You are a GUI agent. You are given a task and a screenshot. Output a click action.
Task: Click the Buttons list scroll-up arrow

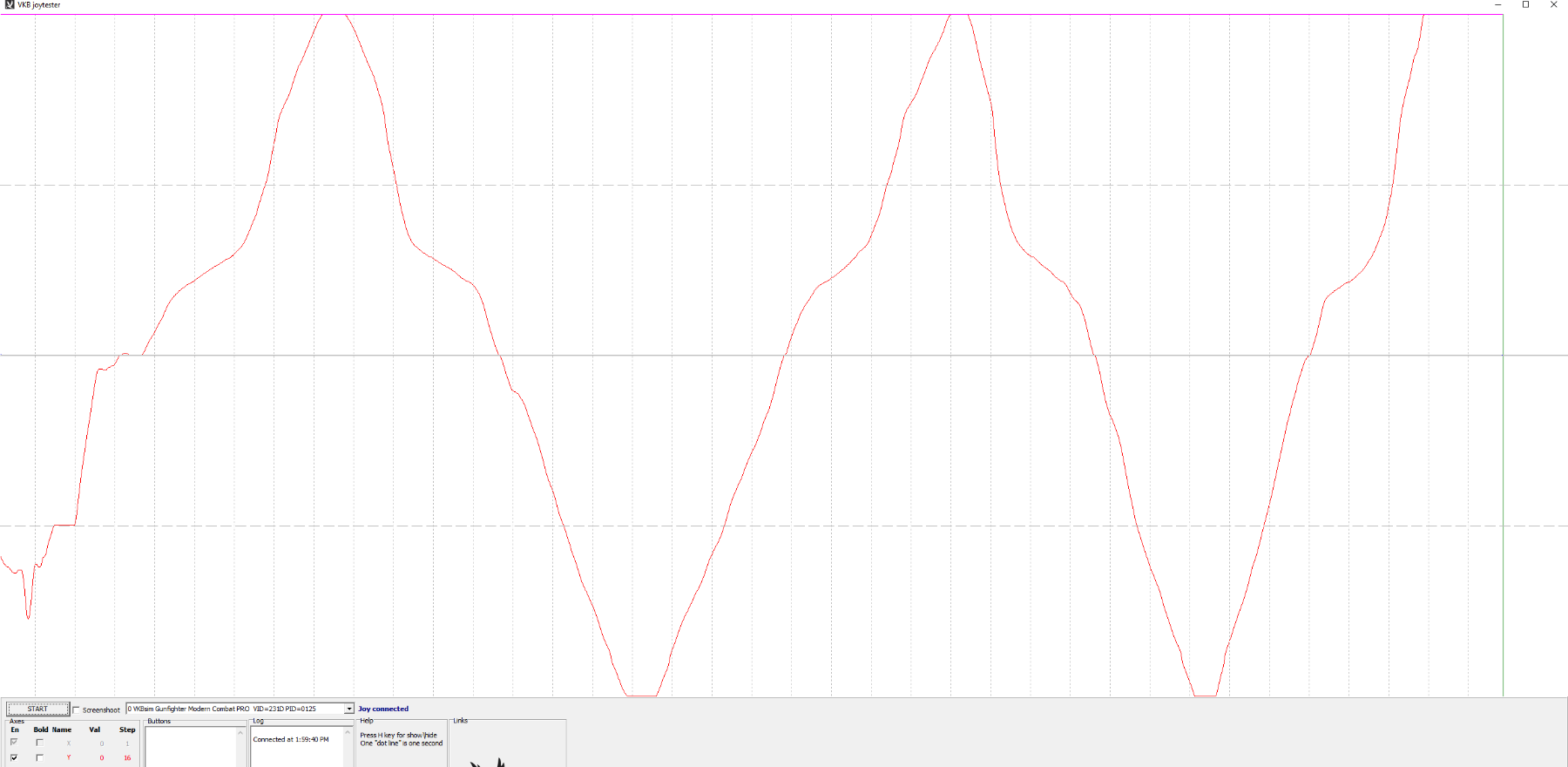click(x=240, y=732)
